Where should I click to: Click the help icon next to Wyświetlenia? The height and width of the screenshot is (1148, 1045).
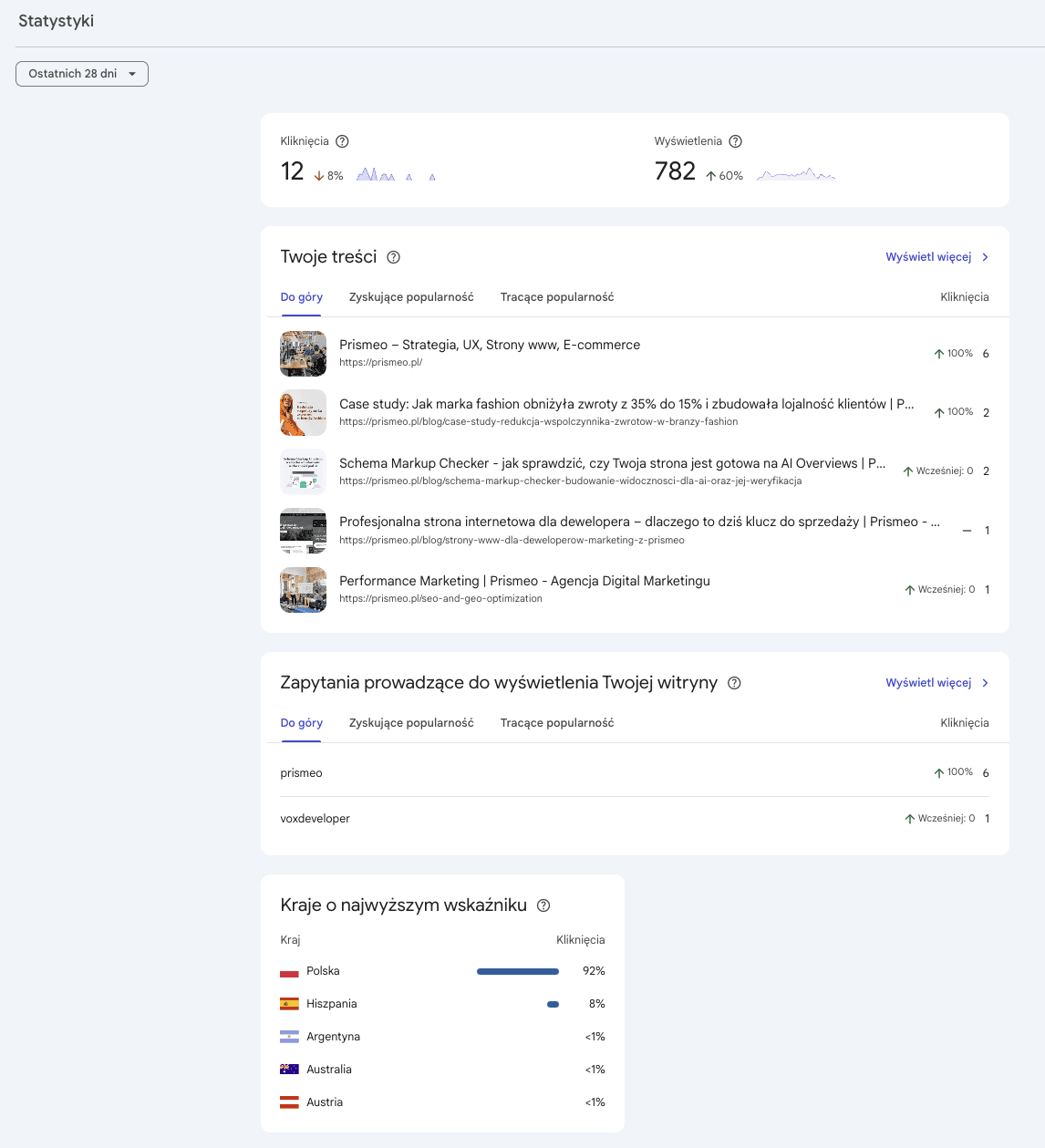[736, 141]
